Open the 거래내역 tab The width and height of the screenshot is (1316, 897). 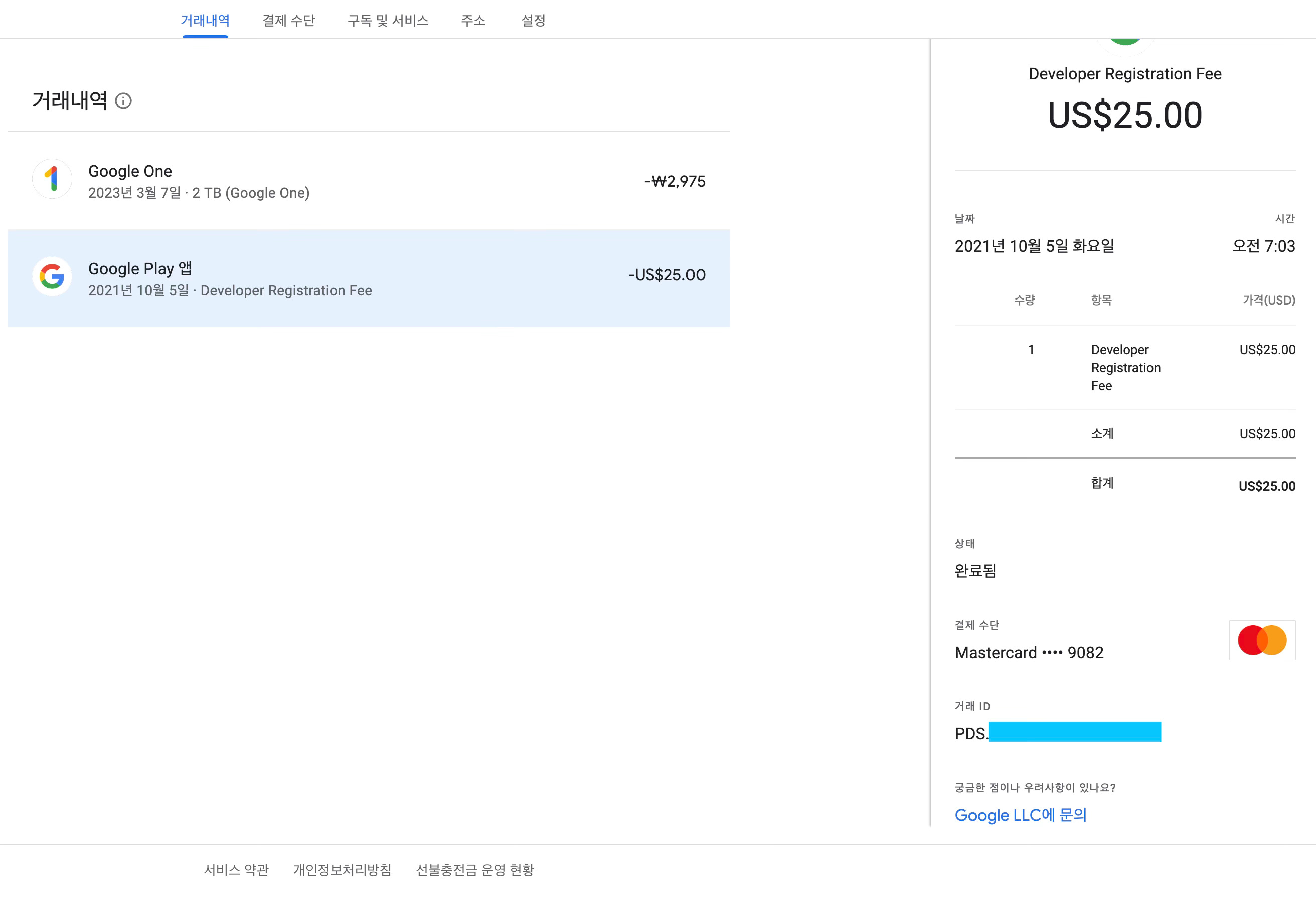[205, 21]
